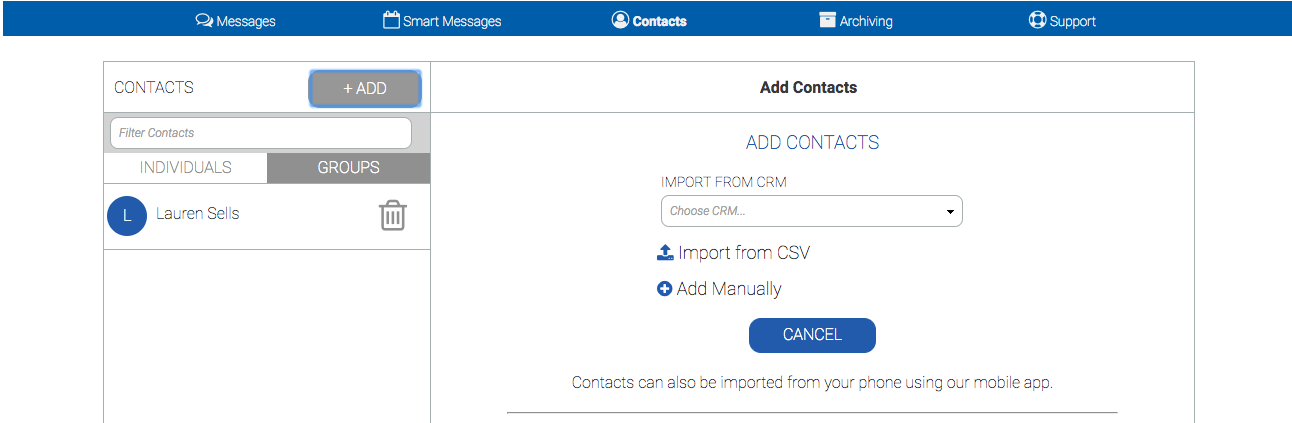Click the Contacts person icon

[x=620, y=20]
